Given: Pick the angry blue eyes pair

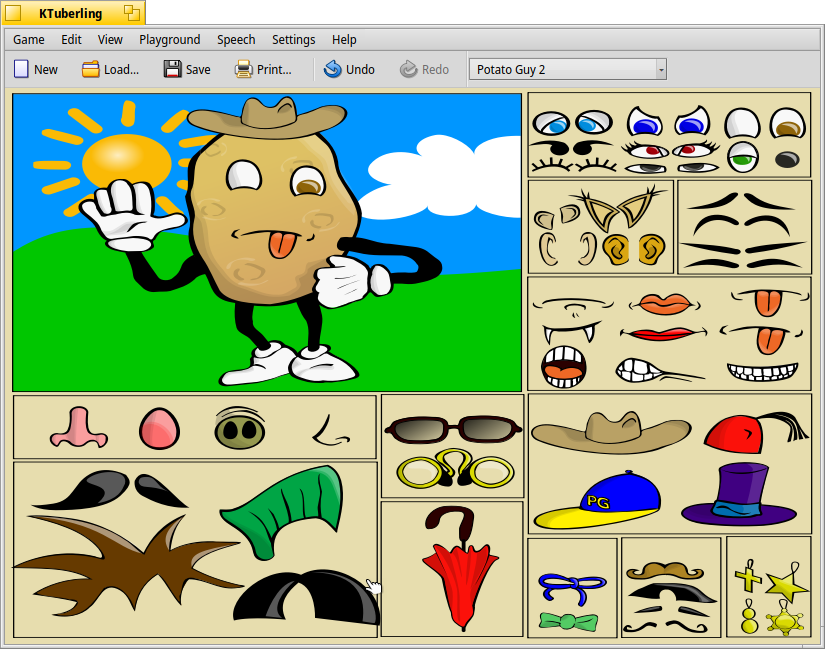Looking at the screenshot, I should pos(669,121).
